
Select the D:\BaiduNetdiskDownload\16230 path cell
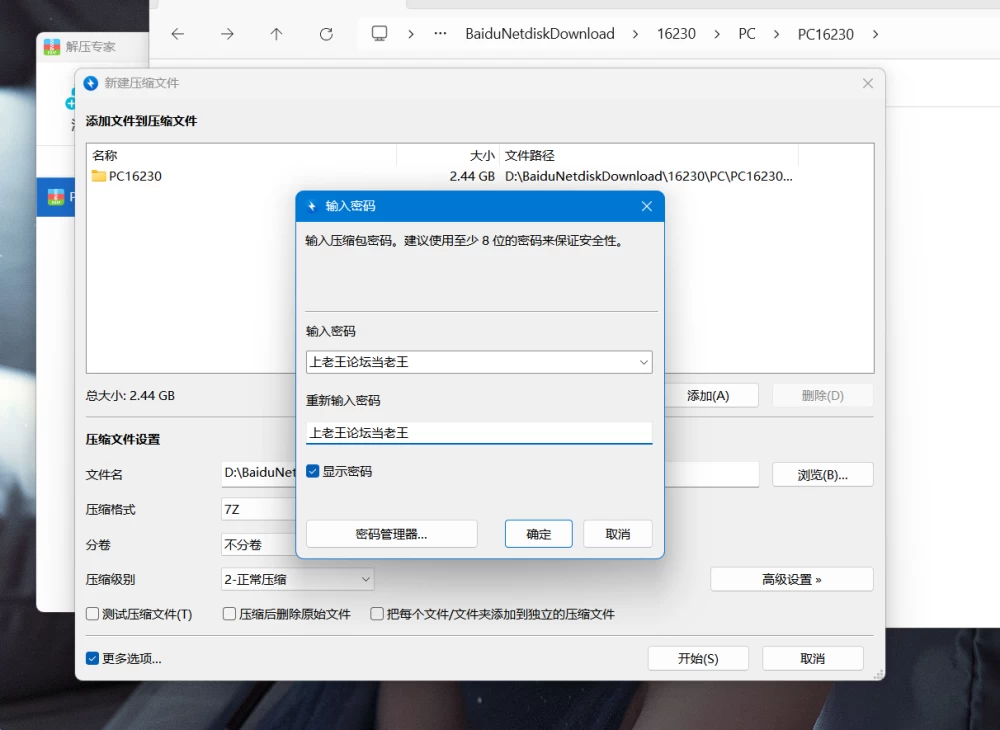pyautogui.click(x=649, y=176)
